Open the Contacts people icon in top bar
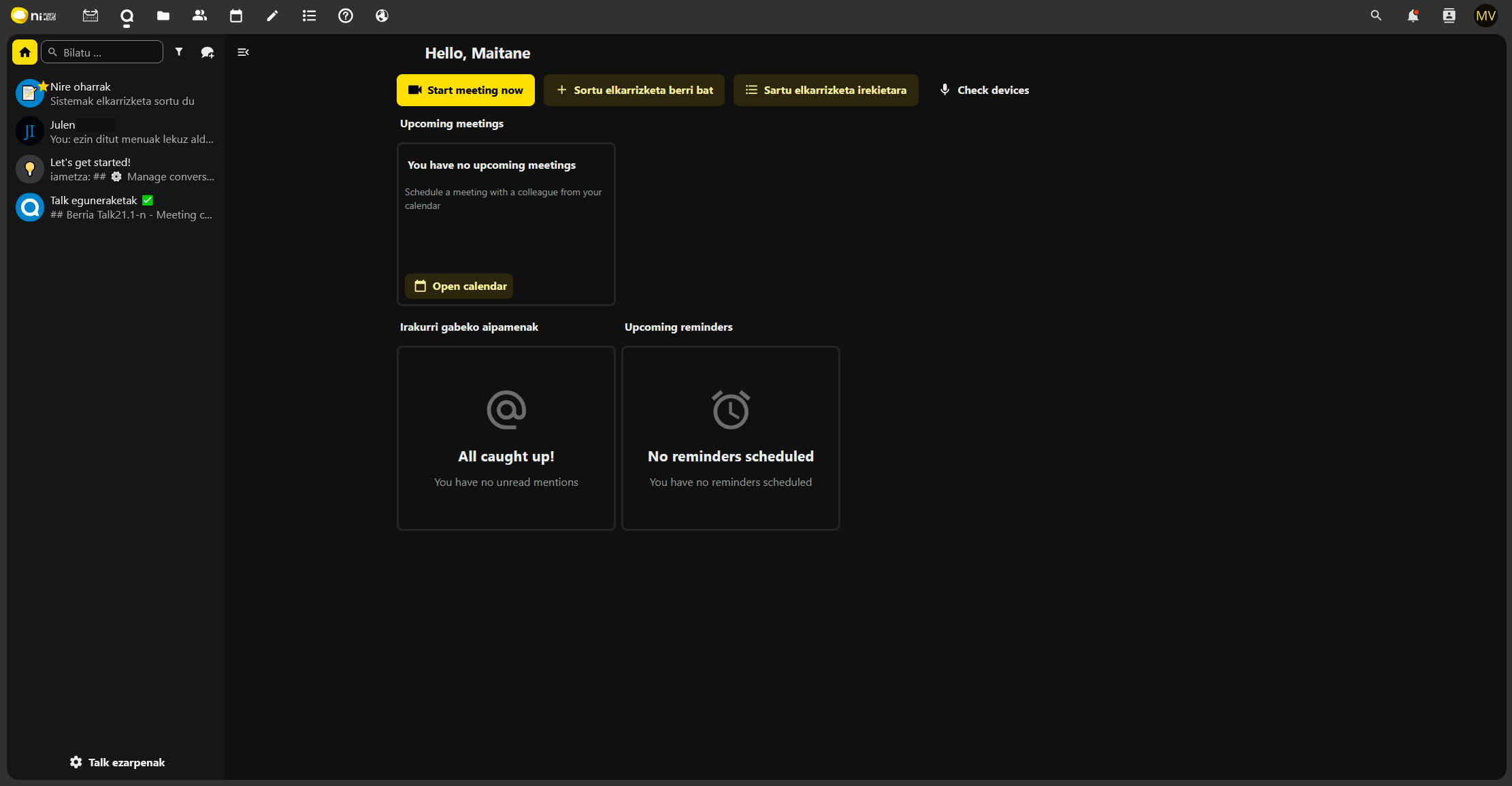The image size is (1512, 786). pyautogui.click(x=199, y=16)
